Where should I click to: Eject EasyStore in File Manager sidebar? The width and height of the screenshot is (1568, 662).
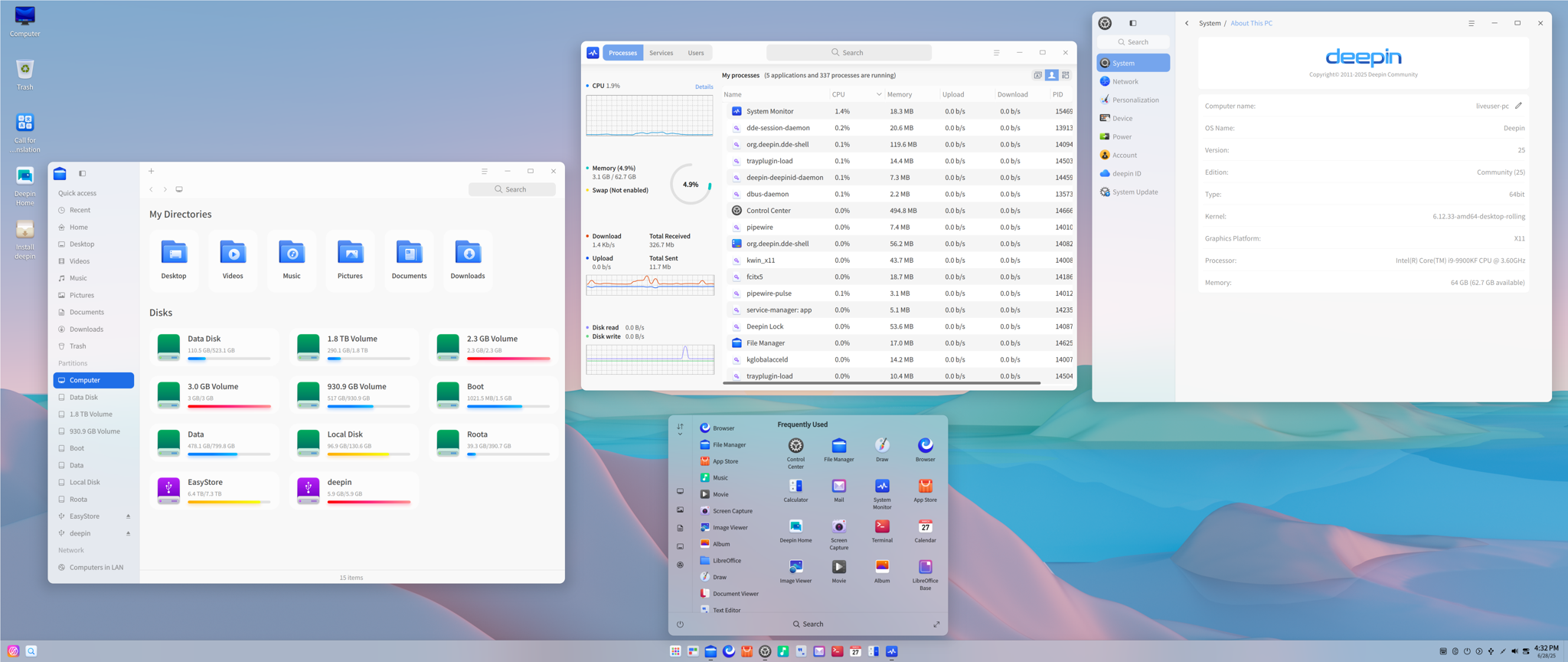pos(128,516)
